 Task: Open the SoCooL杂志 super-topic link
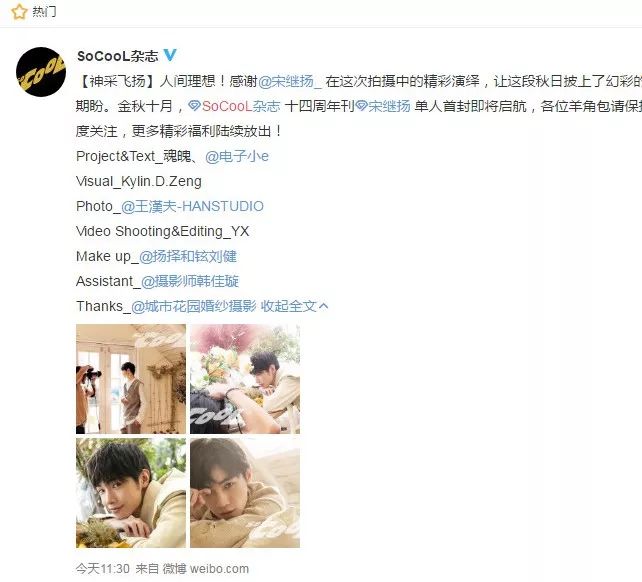(241, 106)
